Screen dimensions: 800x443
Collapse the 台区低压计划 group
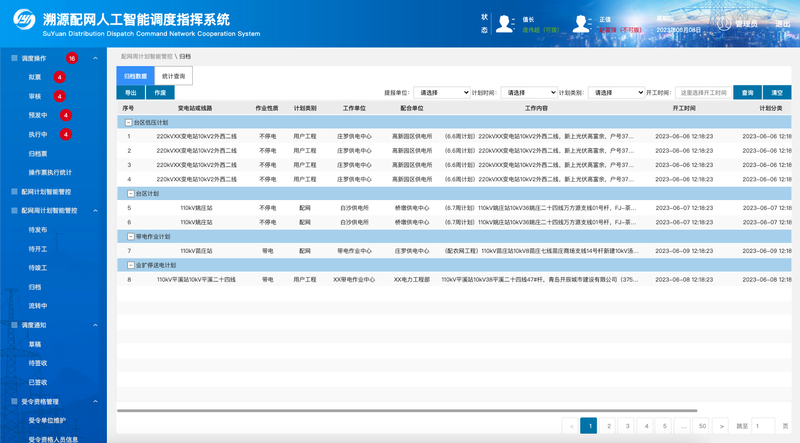(129, 122)
